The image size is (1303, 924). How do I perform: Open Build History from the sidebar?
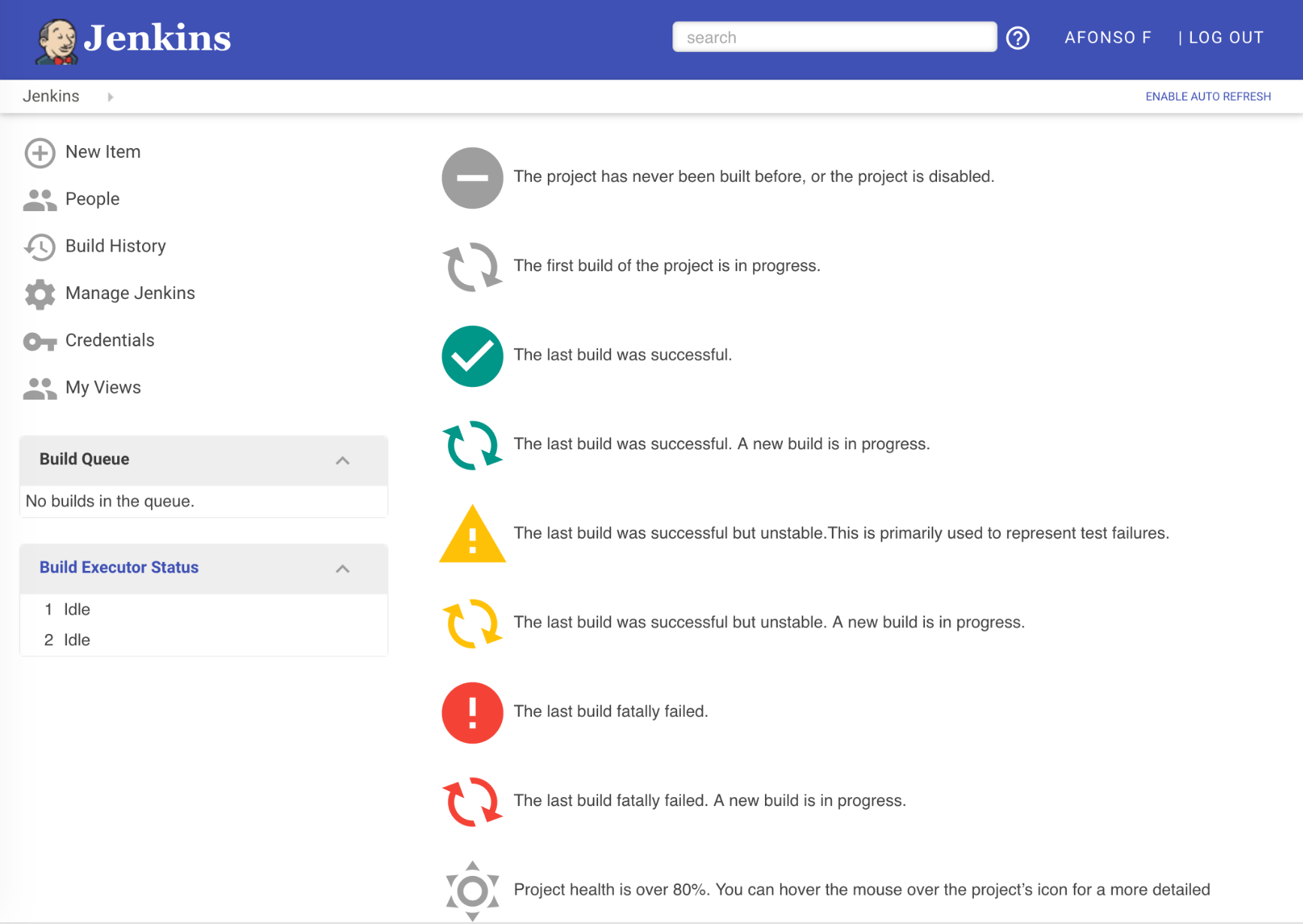[x=116, y=246]
